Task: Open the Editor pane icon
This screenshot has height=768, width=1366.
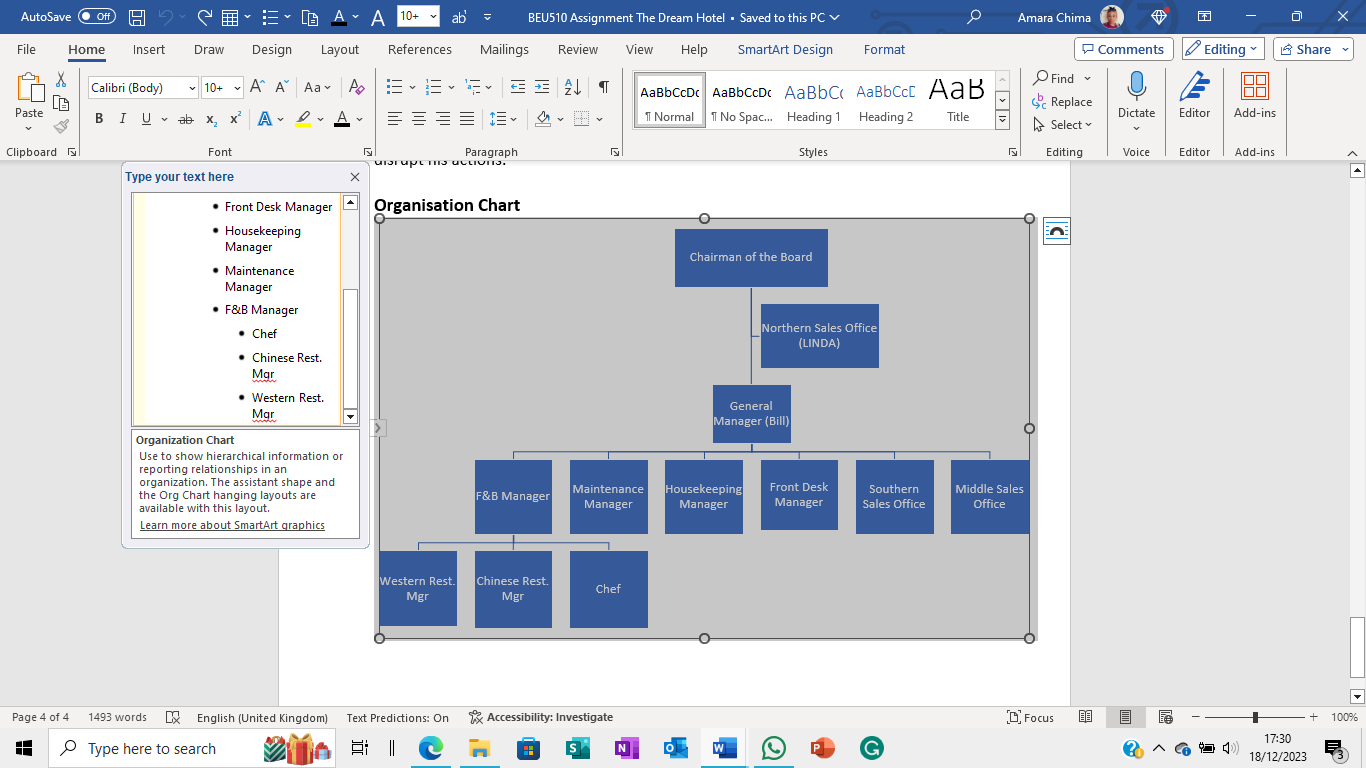Action: pyautogui.click(x=1194, y=95)
